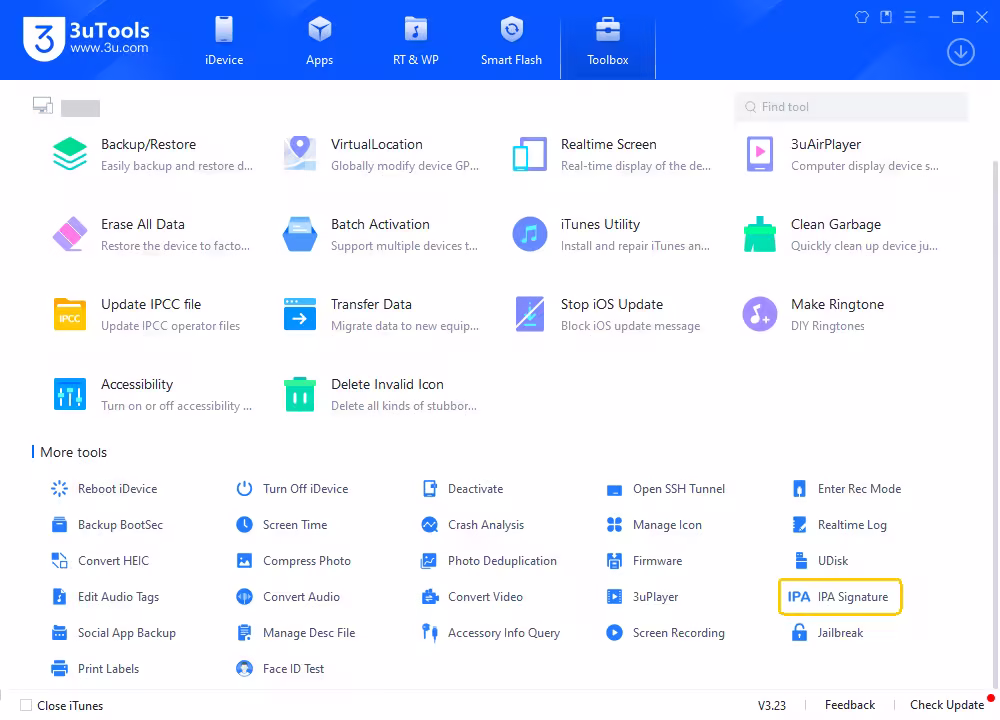Switch to the iDevice tab
Image resolution: width=1000 pixels, height=720 pixels.
[224, 41]
